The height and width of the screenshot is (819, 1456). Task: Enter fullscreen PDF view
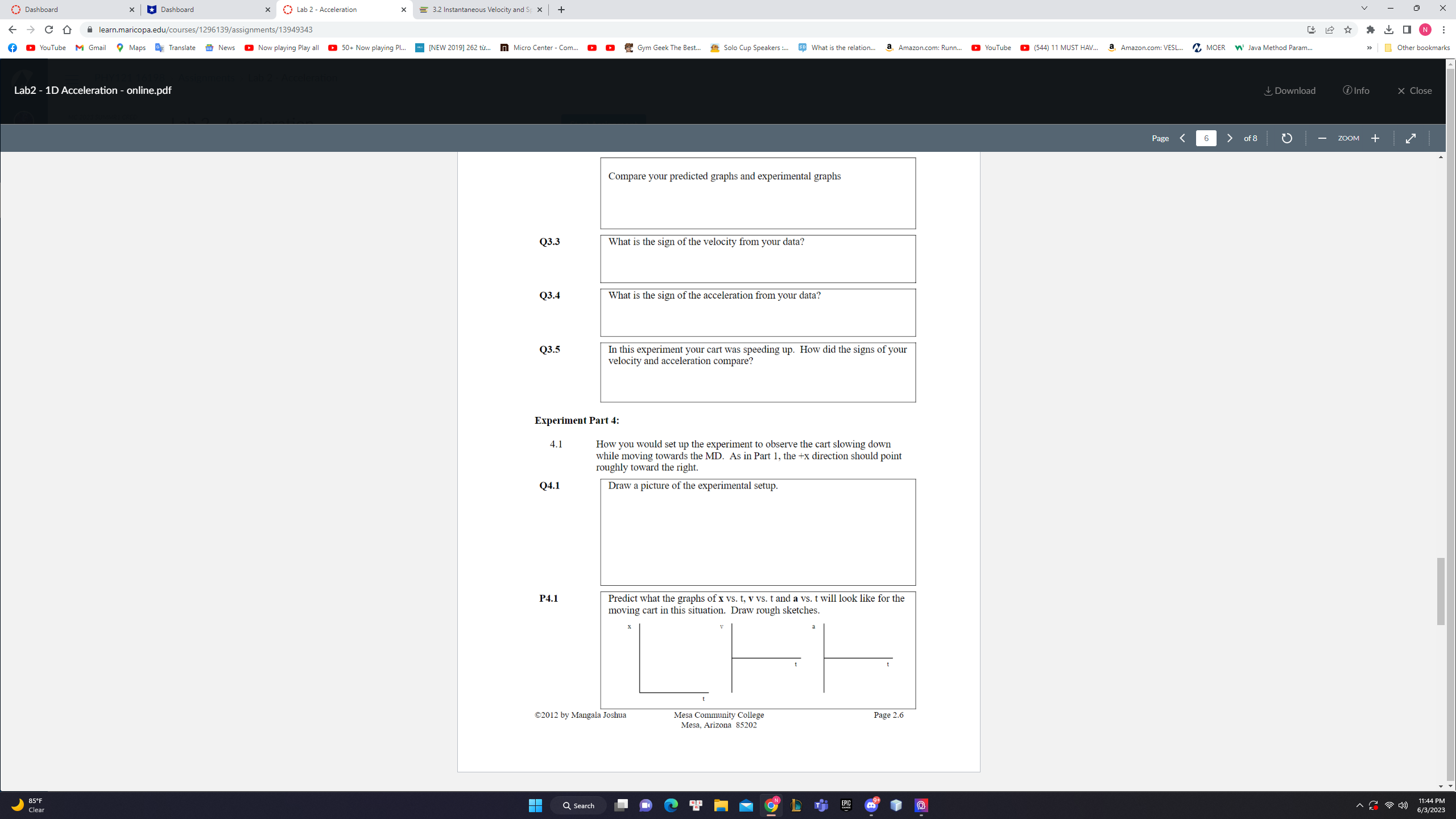[1410, 138]
